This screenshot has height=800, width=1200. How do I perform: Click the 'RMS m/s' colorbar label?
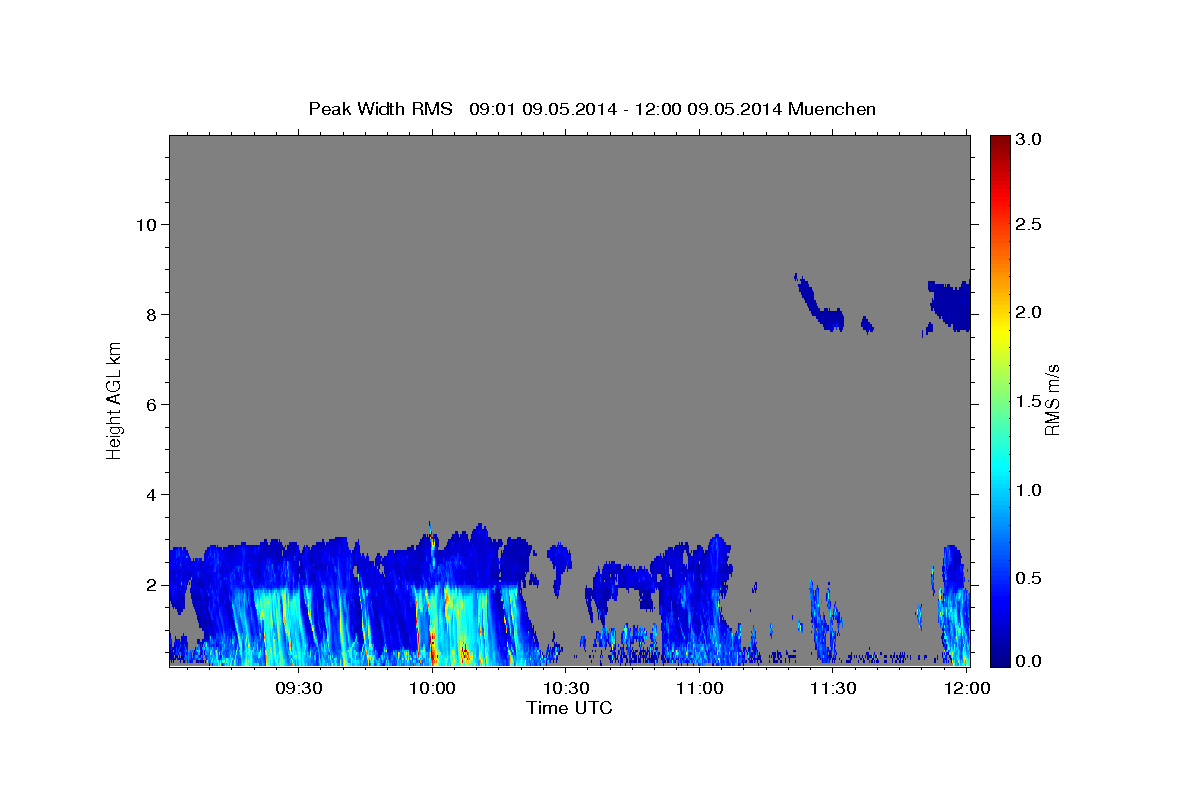click(1052, 400)
